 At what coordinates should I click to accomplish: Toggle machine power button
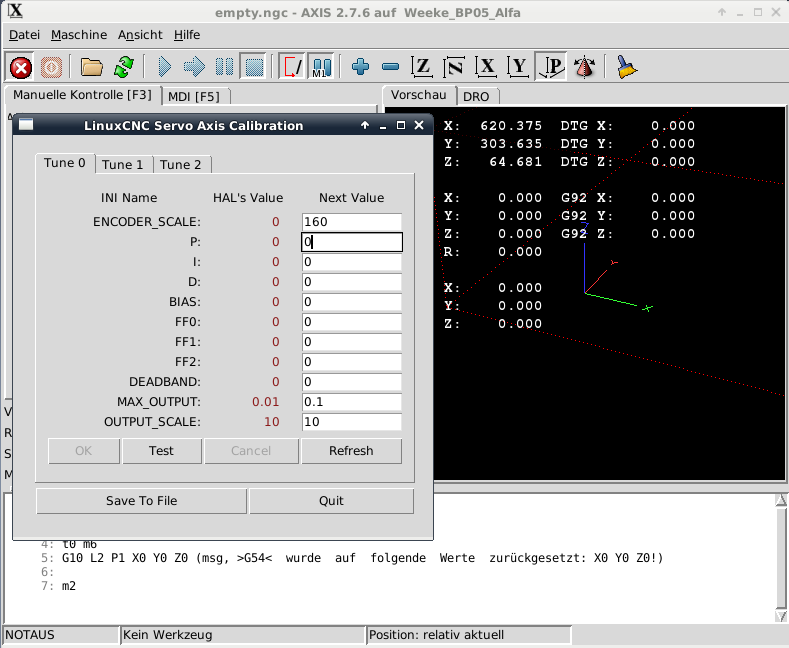[x=52, y=67]
